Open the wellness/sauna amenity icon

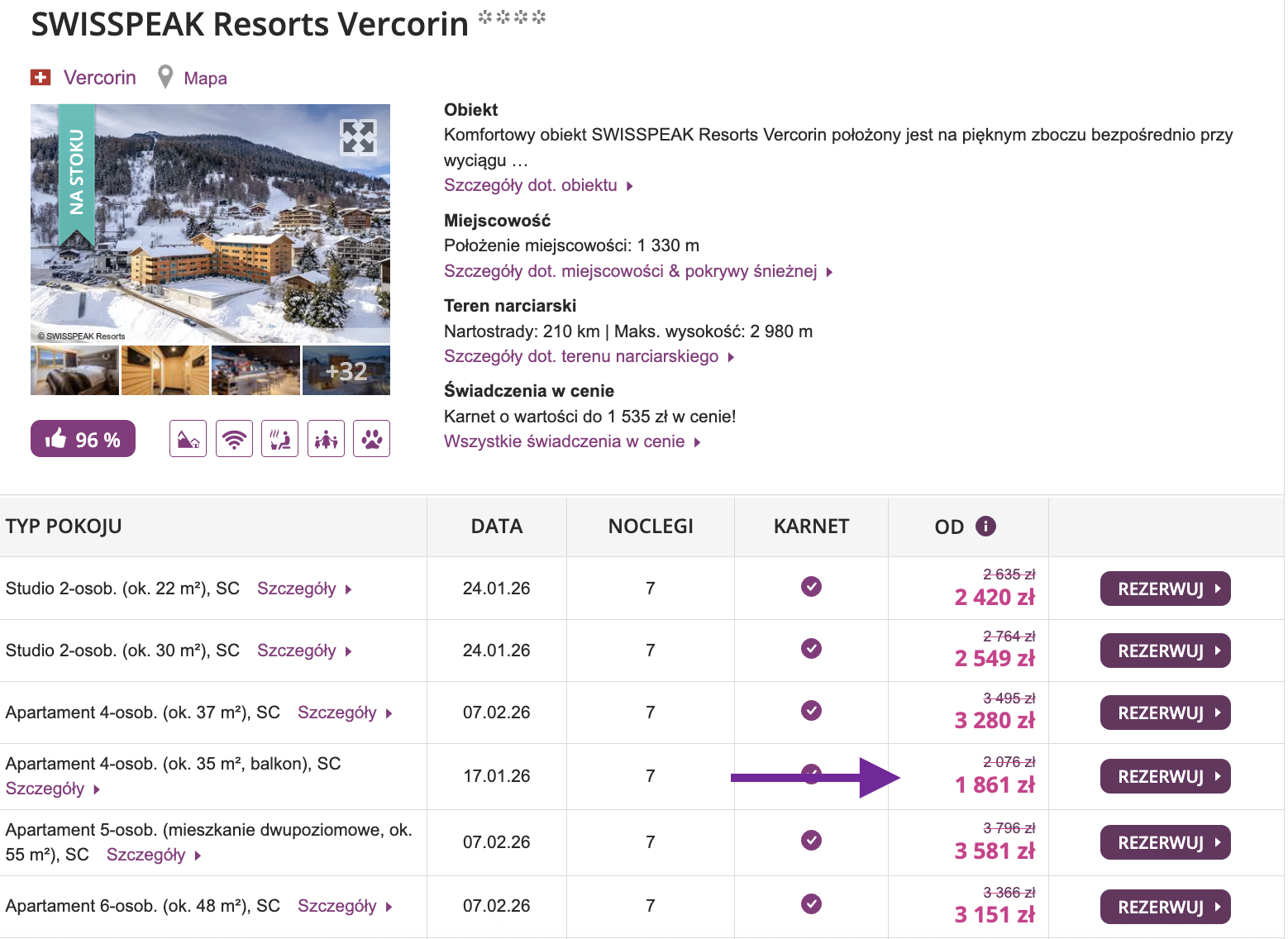pos(279,438)
